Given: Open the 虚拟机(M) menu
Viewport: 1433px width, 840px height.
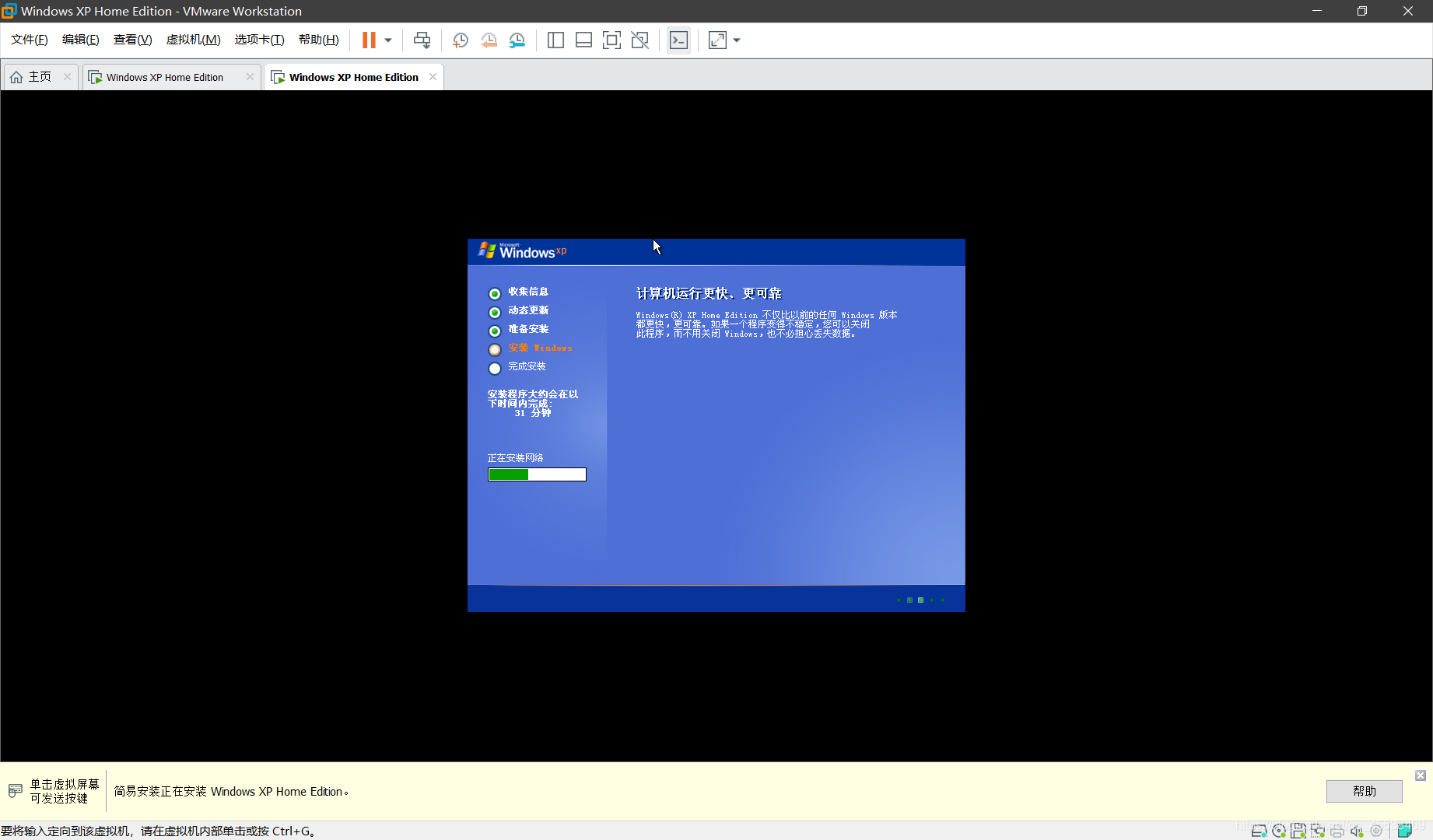Looking at the screenshot, I should (194, 40).
